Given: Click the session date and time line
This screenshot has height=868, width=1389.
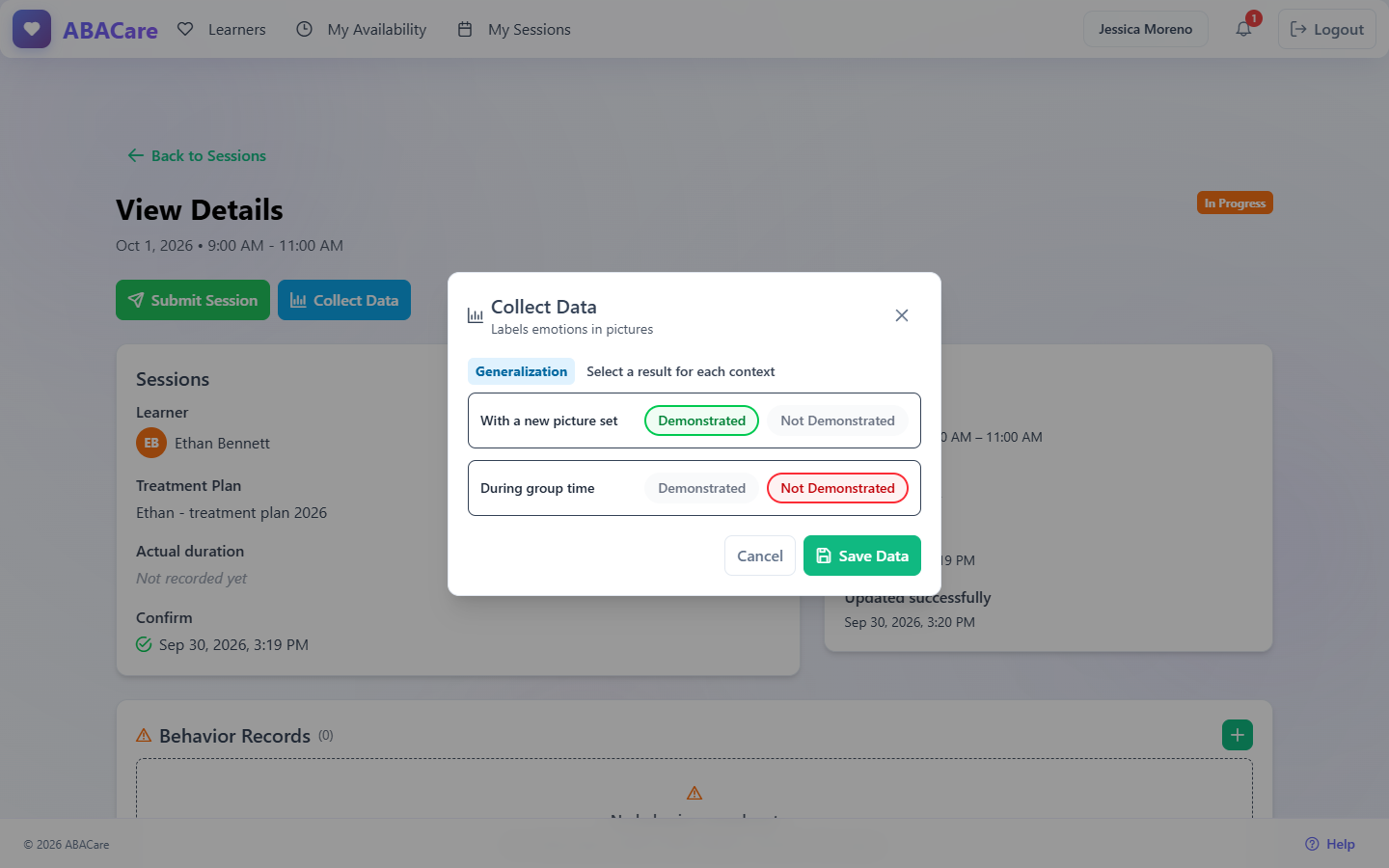Looking at the screenshot, I should tap(230, 245).
